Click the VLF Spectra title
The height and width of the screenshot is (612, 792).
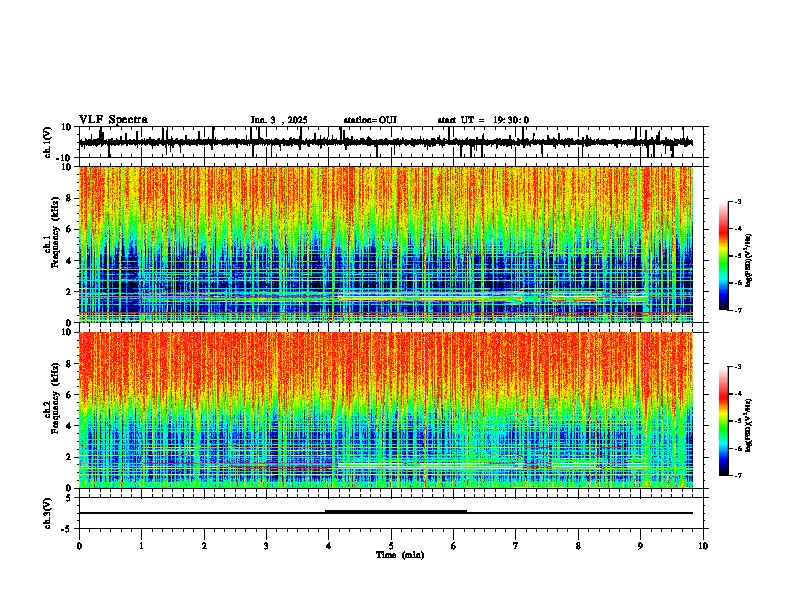(x=113, y=120)
